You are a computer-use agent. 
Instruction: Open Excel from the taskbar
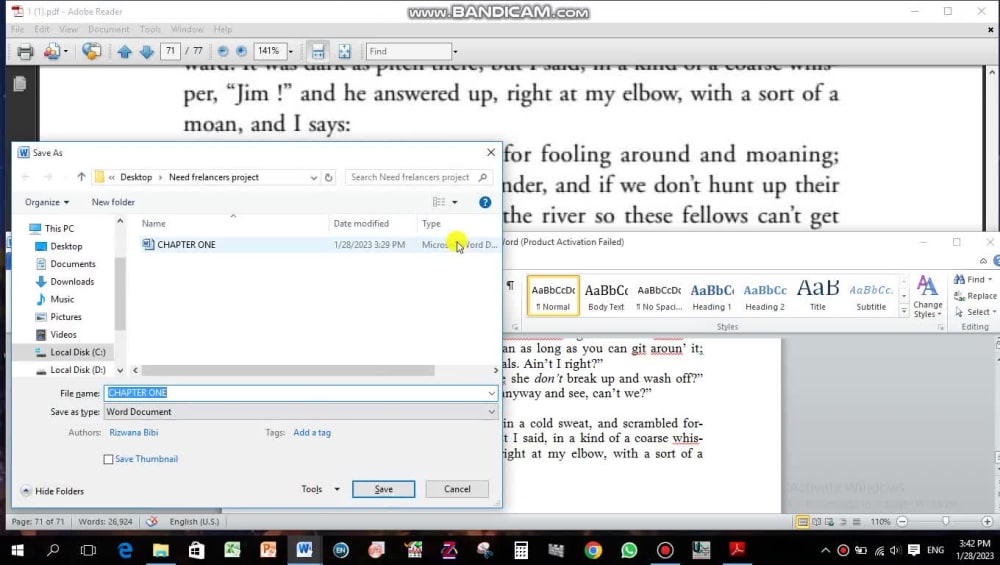tap(232, 550)
